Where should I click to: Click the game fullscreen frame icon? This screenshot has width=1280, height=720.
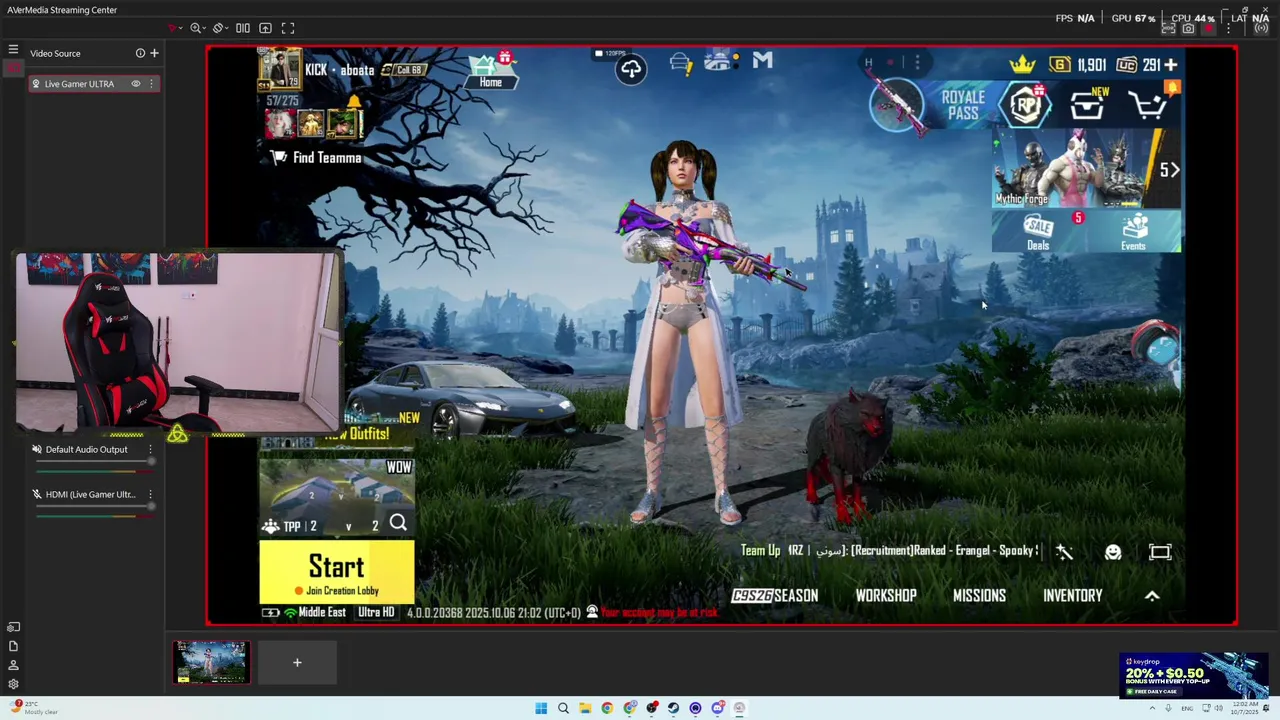click(x=1160, y=552)
